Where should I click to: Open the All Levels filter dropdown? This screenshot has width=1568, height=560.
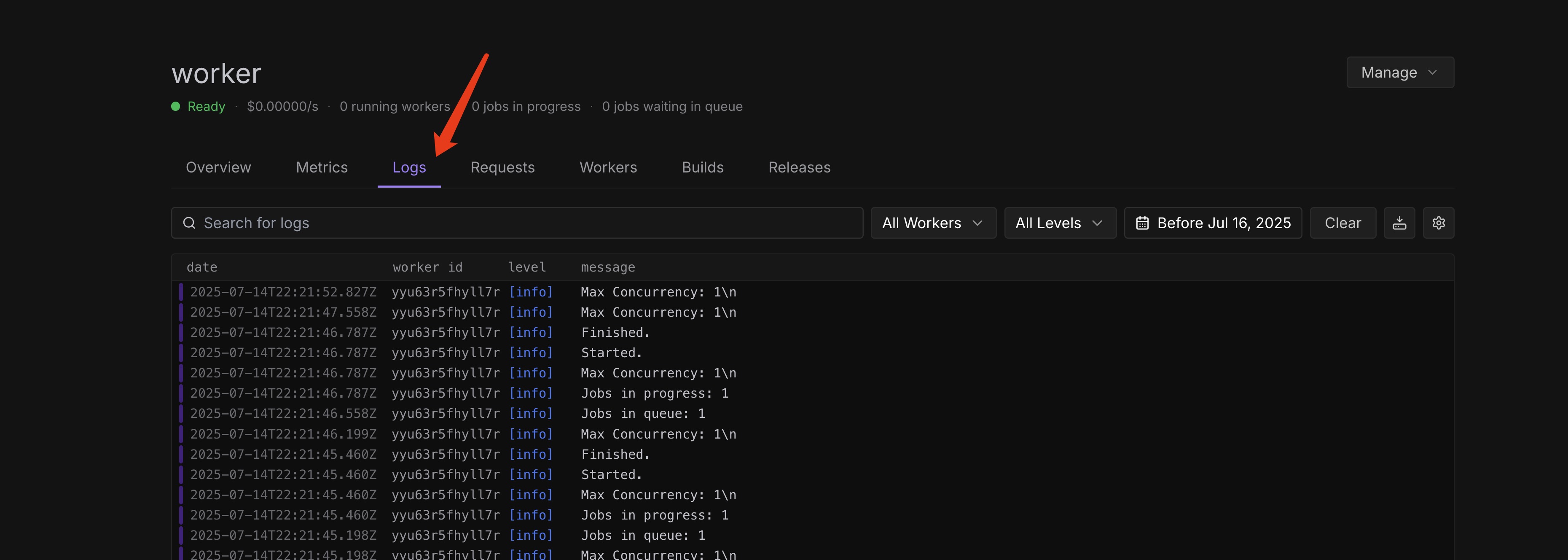(x=1059, y=223)
